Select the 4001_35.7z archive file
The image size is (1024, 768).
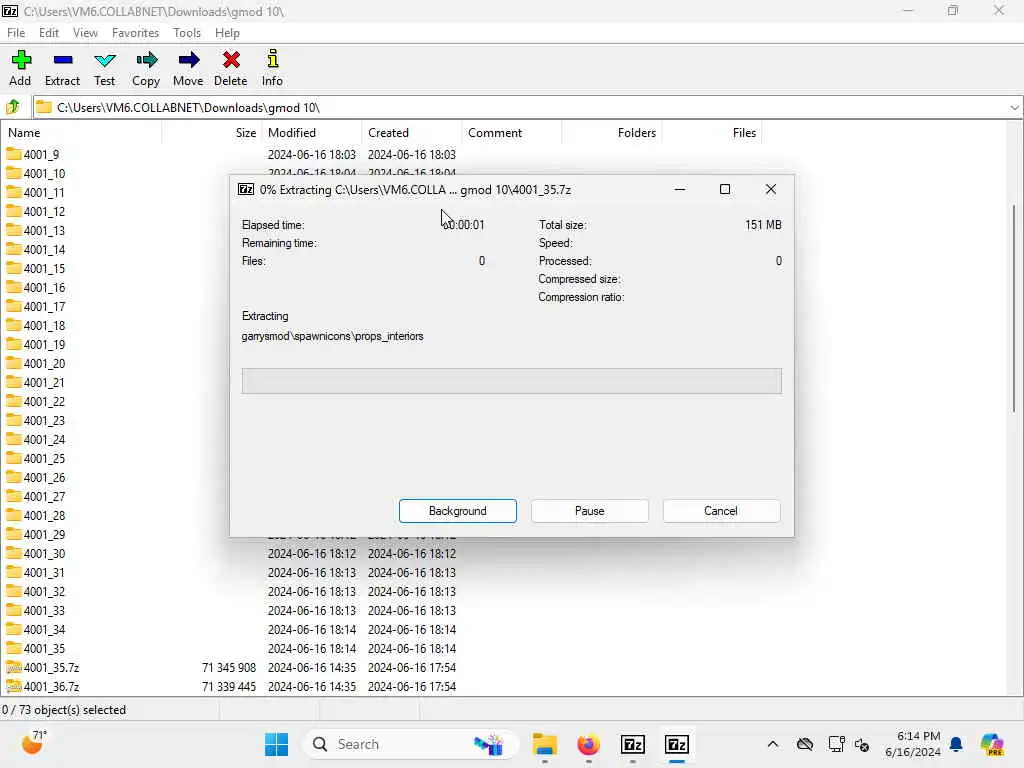(x=51, y=667)
